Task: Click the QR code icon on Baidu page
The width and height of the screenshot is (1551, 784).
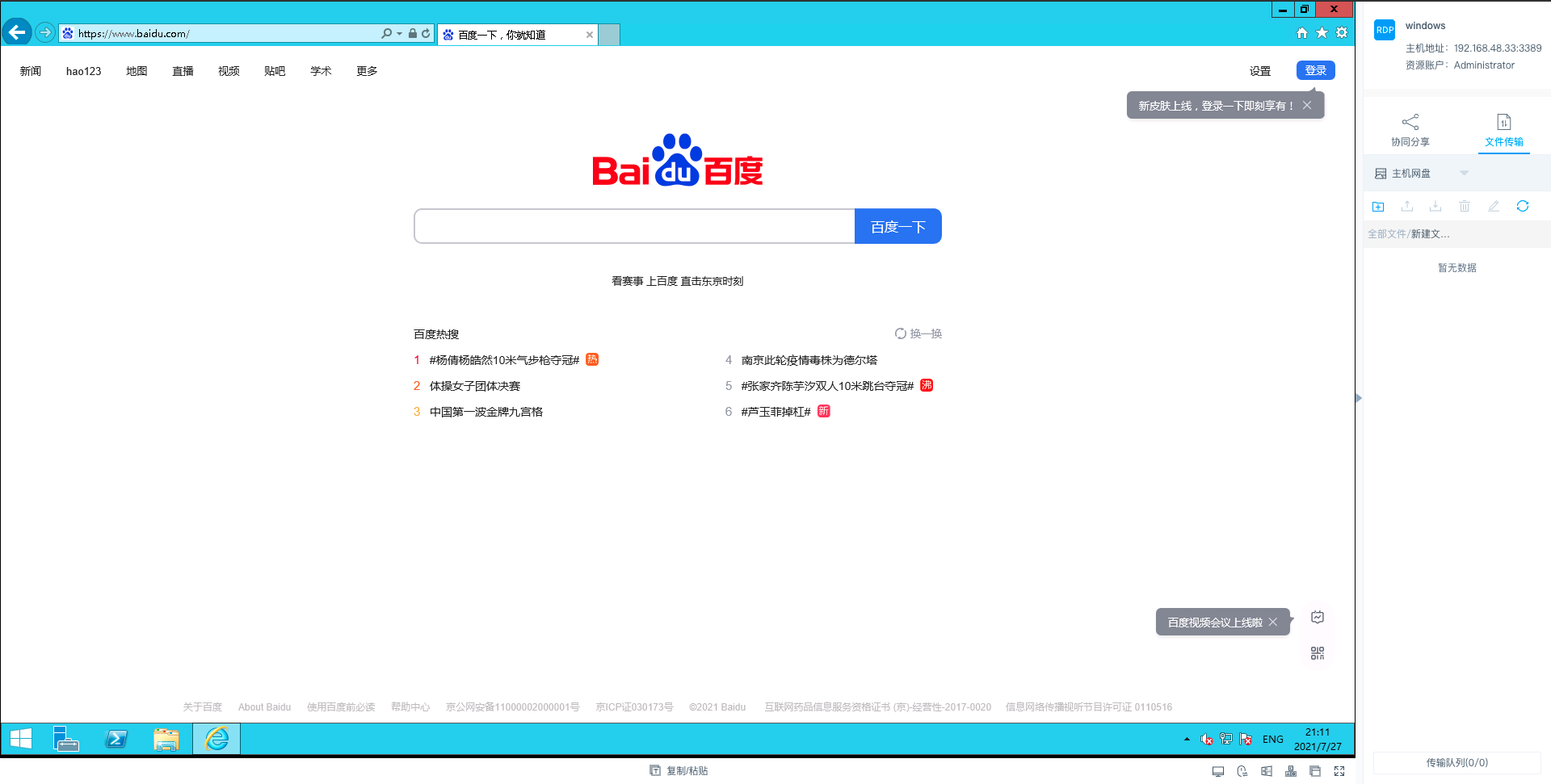Action: 1318,653
